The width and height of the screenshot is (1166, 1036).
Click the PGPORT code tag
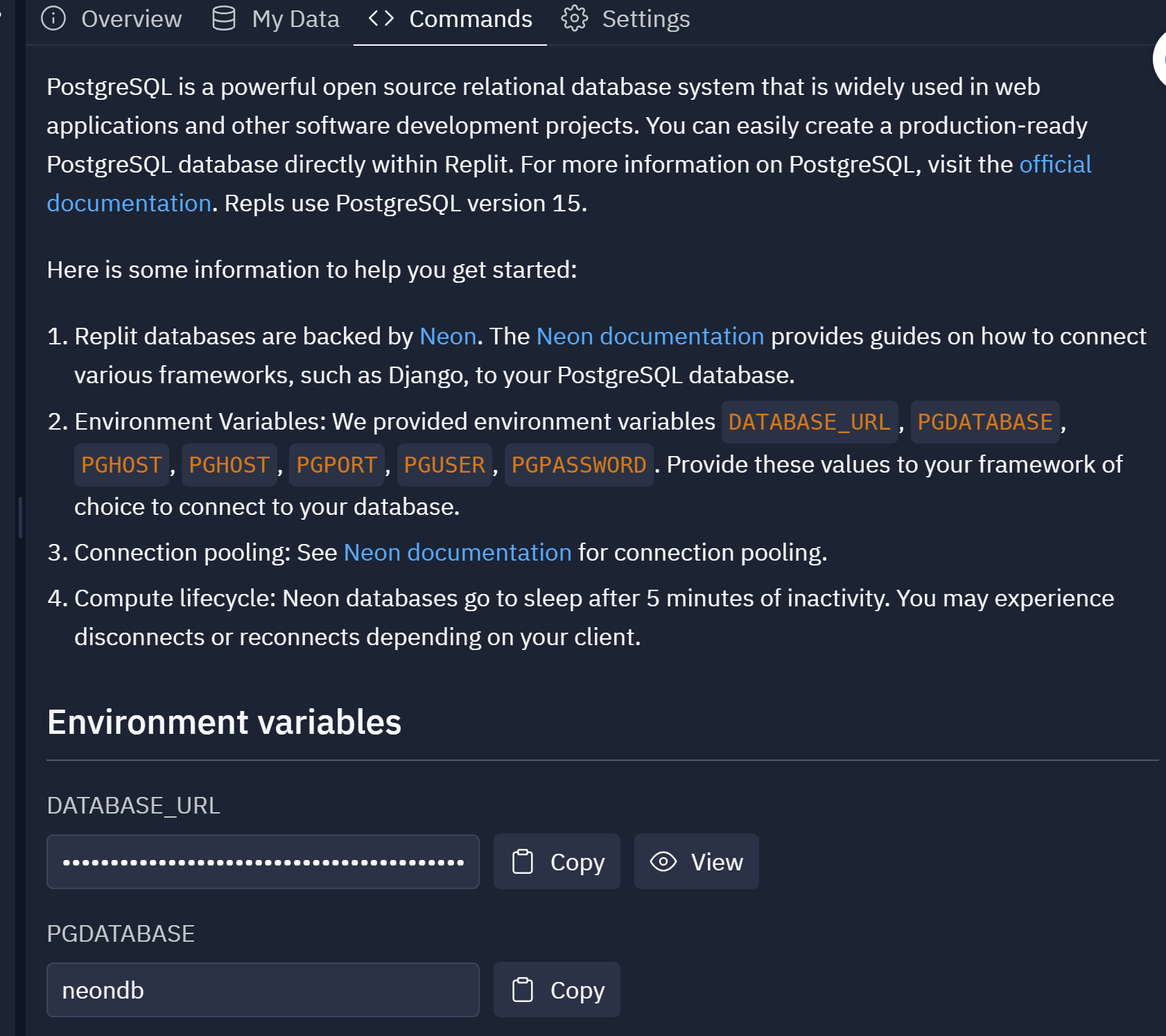point(337,465)
